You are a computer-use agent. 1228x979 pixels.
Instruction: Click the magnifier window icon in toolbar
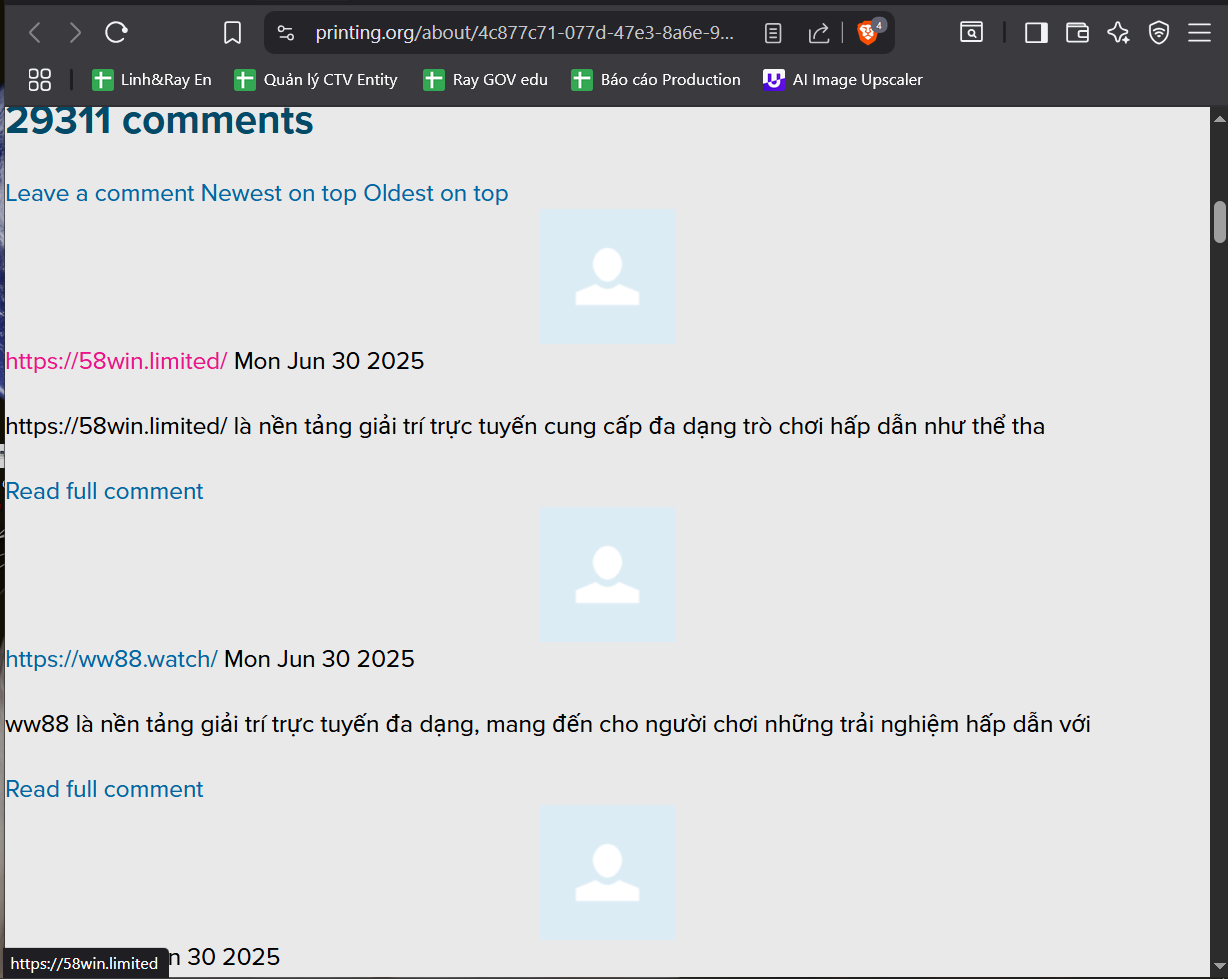click(x=971, y=33)
